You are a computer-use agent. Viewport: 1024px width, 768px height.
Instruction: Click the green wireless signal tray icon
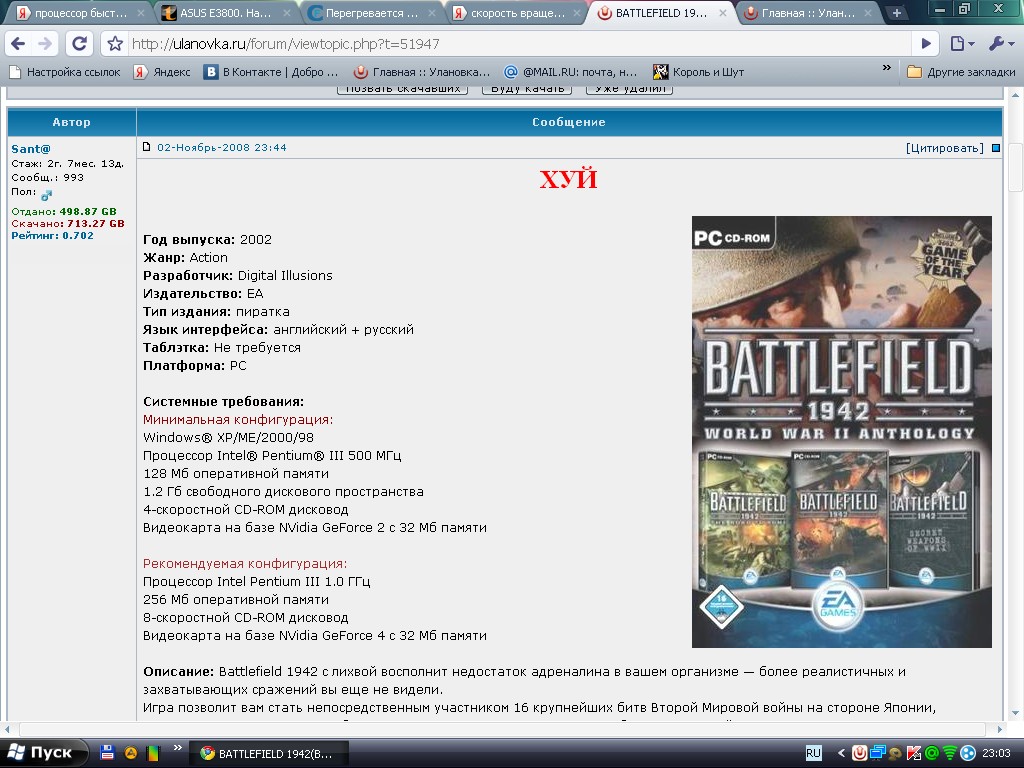[x=950, y=754]
